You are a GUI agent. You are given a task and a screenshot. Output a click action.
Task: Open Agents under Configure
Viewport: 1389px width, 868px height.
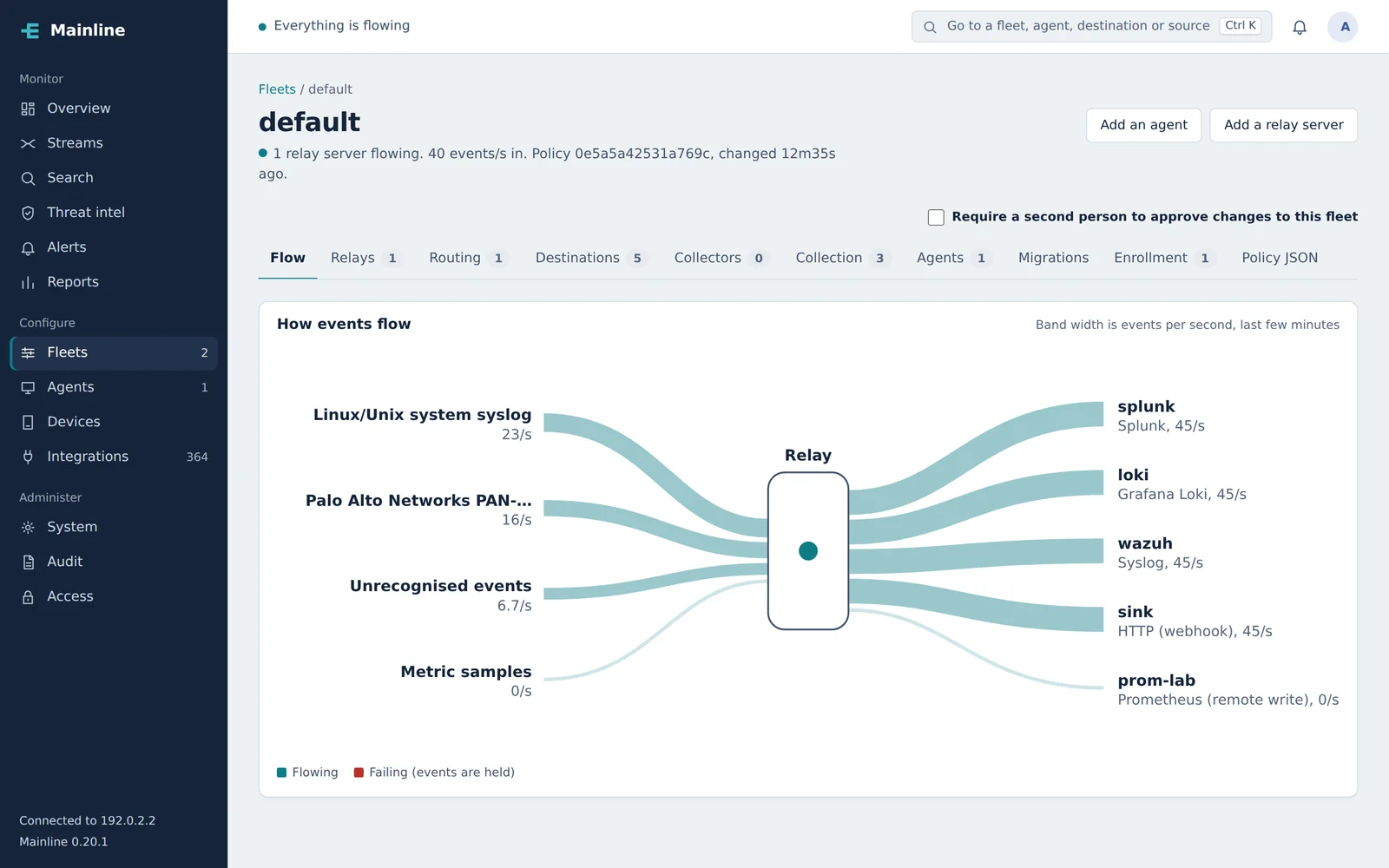point(114,387)
